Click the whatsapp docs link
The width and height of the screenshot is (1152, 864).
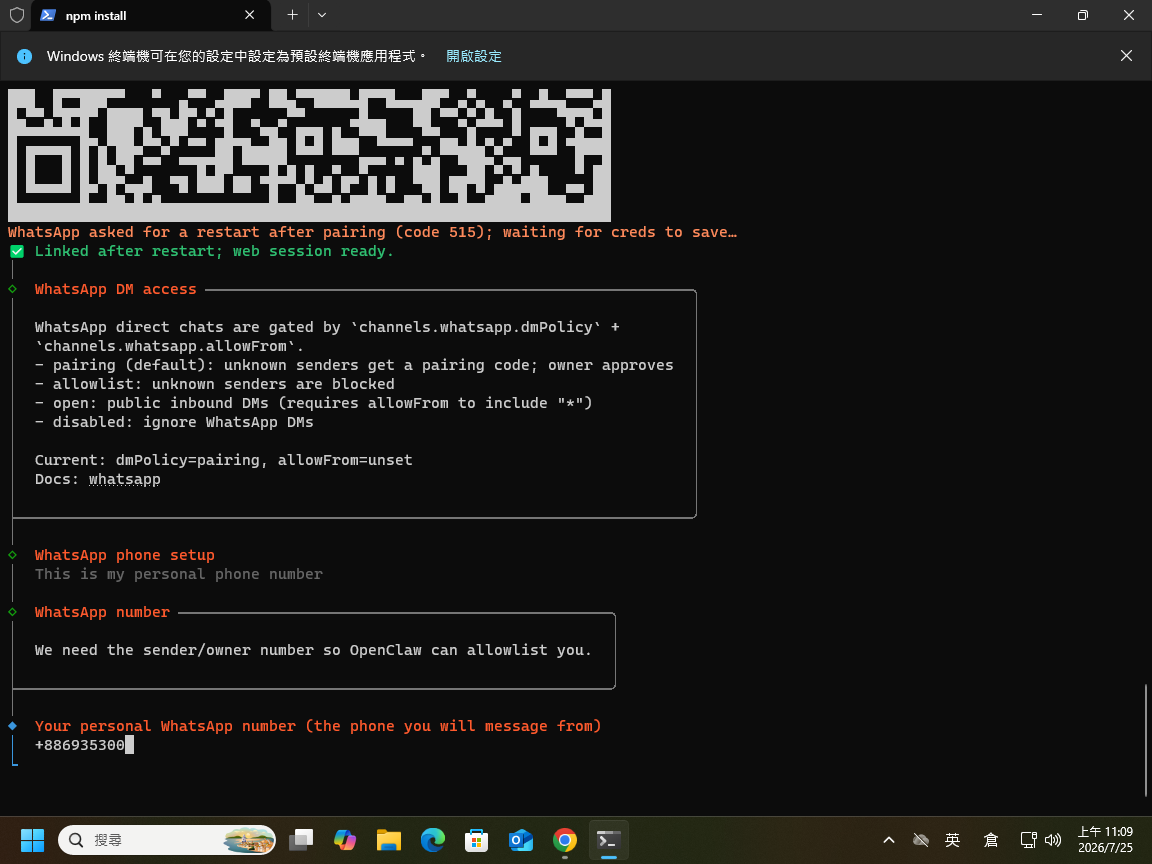[124, 479]
